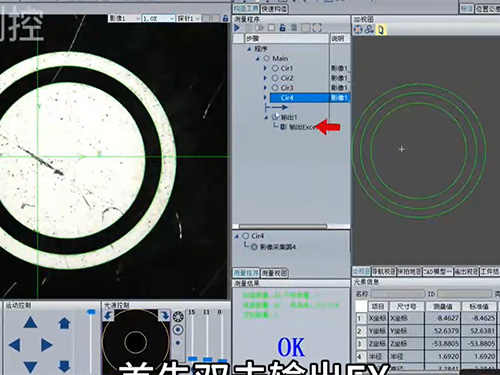Viewport: 500px width, 375px height.
Task: Click the yellow highlighted icon in 3D view toolbar
Action: click(x=380, y=30)
